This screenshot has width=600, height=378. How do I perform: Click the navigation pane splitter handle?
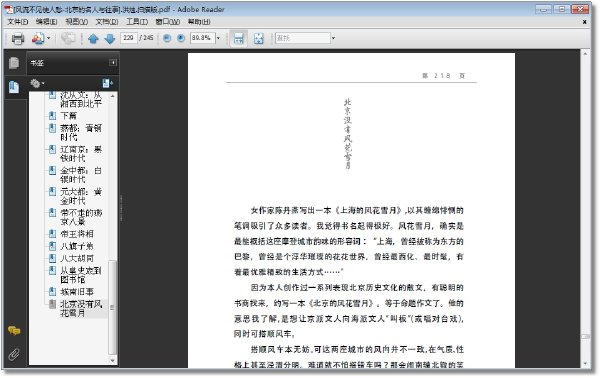[121, 209]
